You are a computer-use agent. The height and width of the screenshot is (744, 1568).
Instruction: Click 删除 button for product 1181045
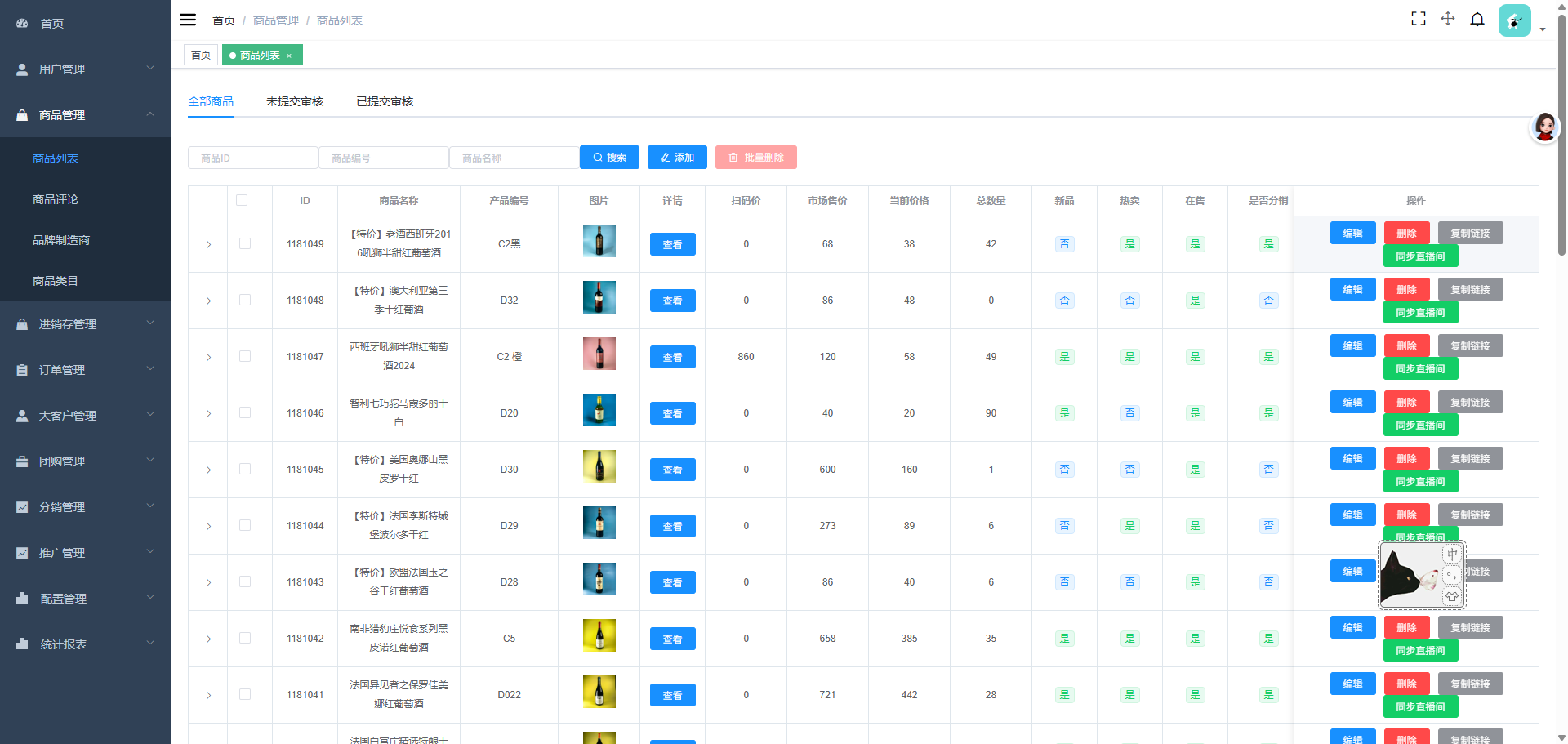pyautogui.click(x=1406, y=459)
